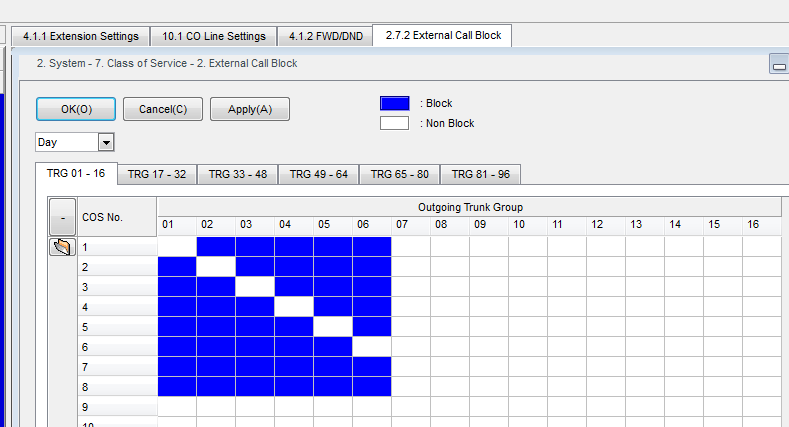Viewport: 789px width, 427px height.
Task: Block COS 2 trunk group 16 cell
Action: coord(762,267)
